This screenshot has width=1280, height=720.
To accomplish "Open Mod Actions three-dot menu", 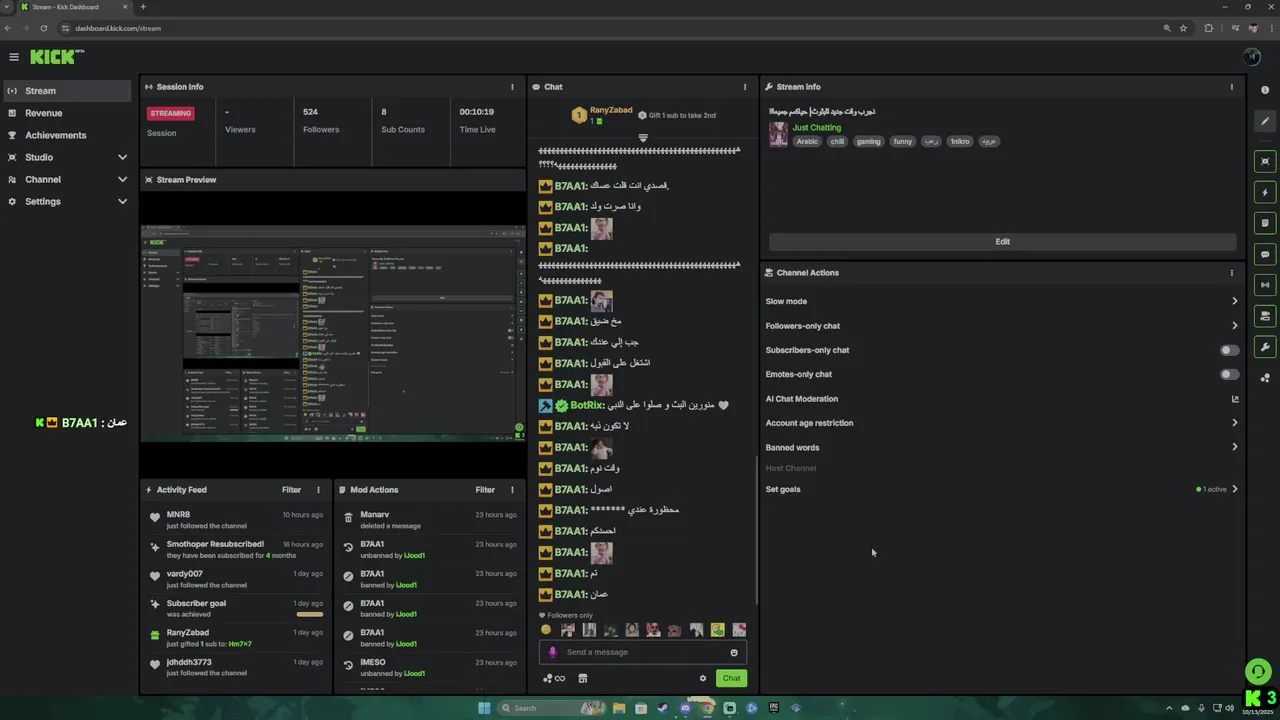I will pos(512,490).
